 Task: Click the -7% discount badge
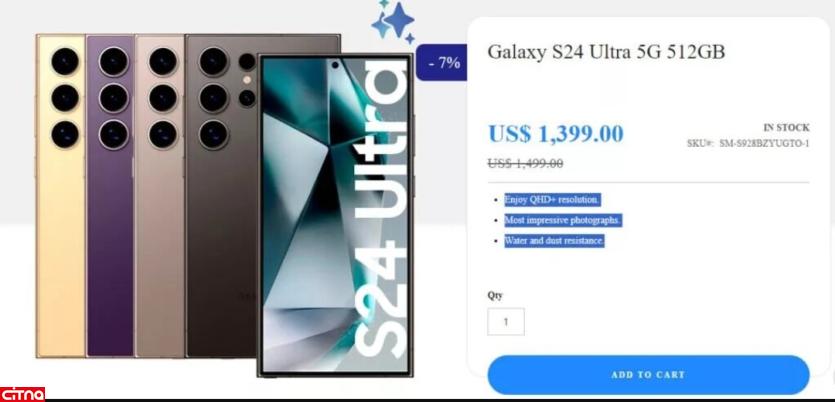pyautogui.click(x=444, y=63)
